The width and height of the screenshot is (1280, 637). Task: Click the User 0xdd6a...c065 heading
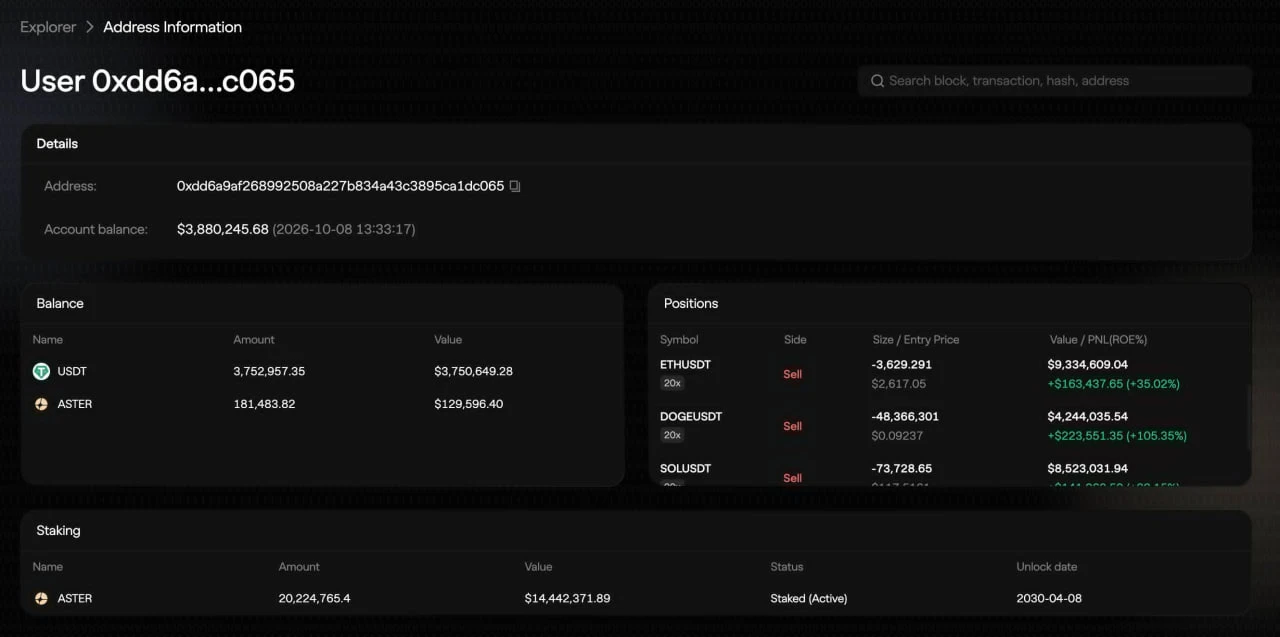[x=158, y=81]
